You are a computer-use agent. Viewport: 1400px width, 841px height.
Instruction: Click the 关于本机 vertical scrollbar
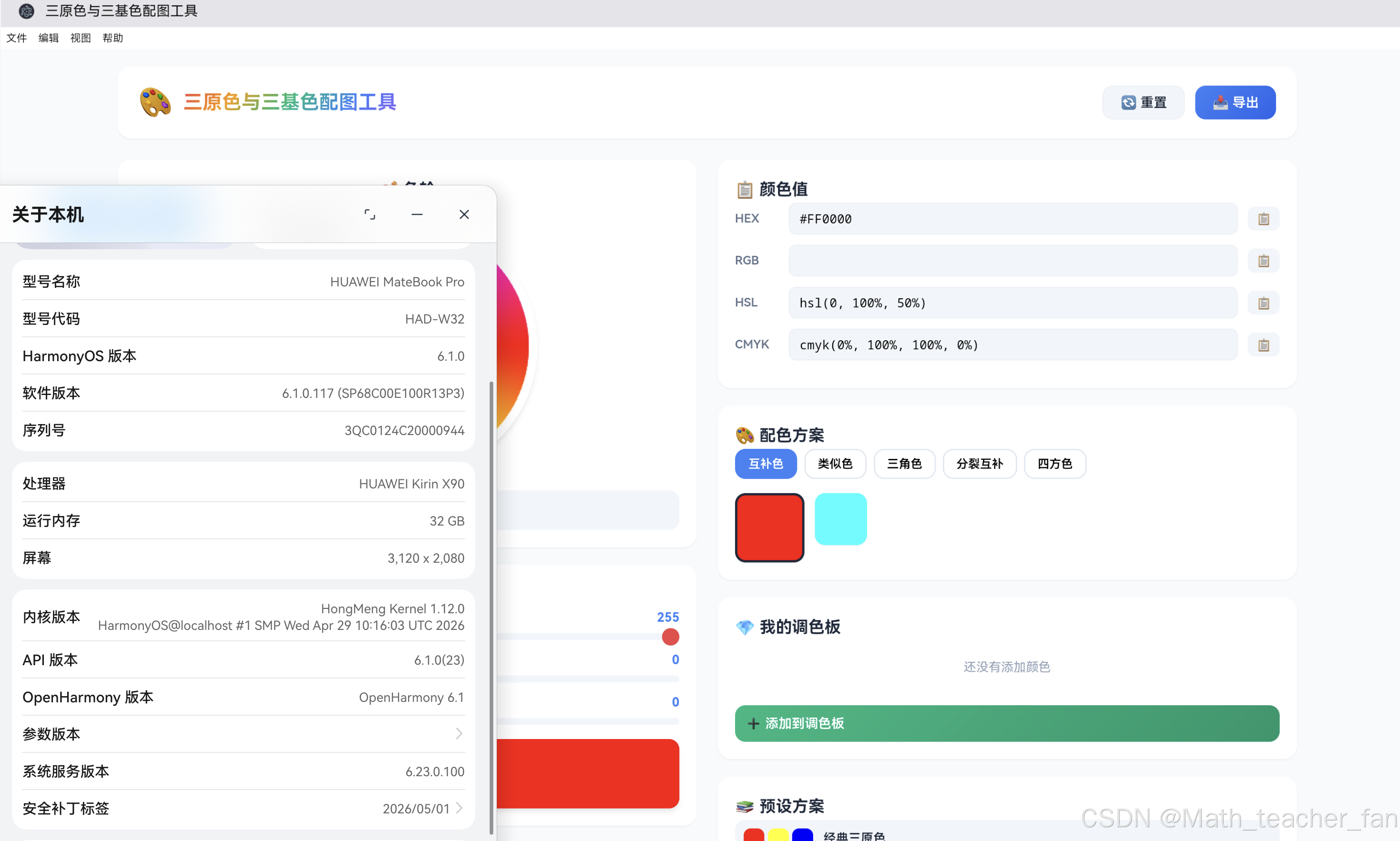point(491,608)
